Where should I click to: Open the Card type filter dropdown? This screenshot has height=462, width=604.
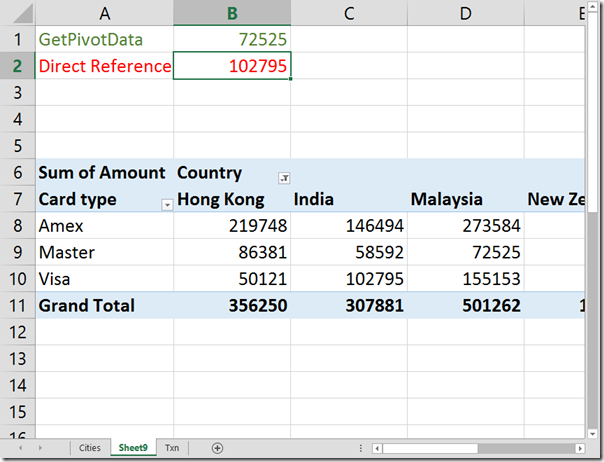(x=166, y=204)
